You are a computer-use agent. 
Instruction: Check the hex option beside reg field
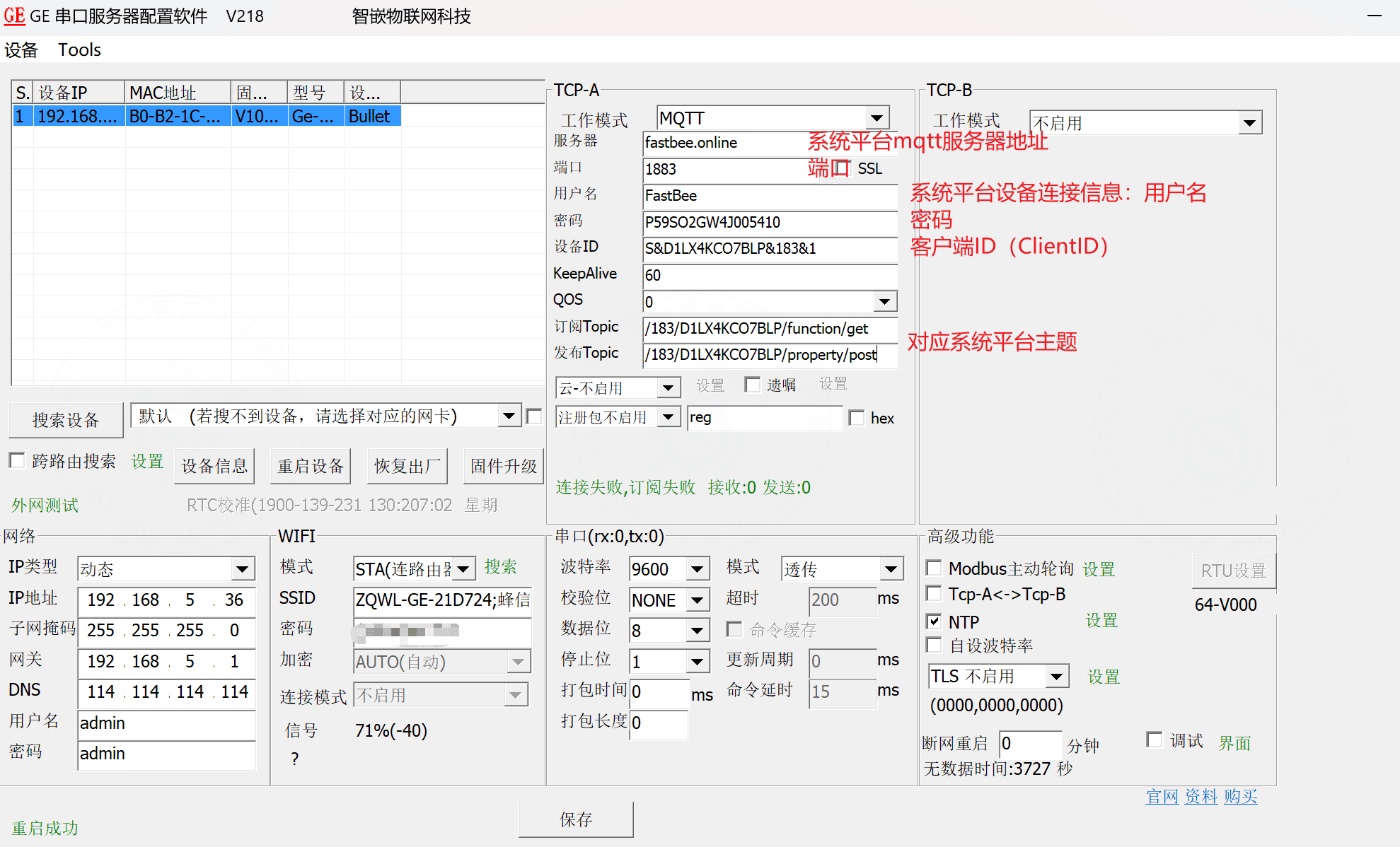[857, 418]
